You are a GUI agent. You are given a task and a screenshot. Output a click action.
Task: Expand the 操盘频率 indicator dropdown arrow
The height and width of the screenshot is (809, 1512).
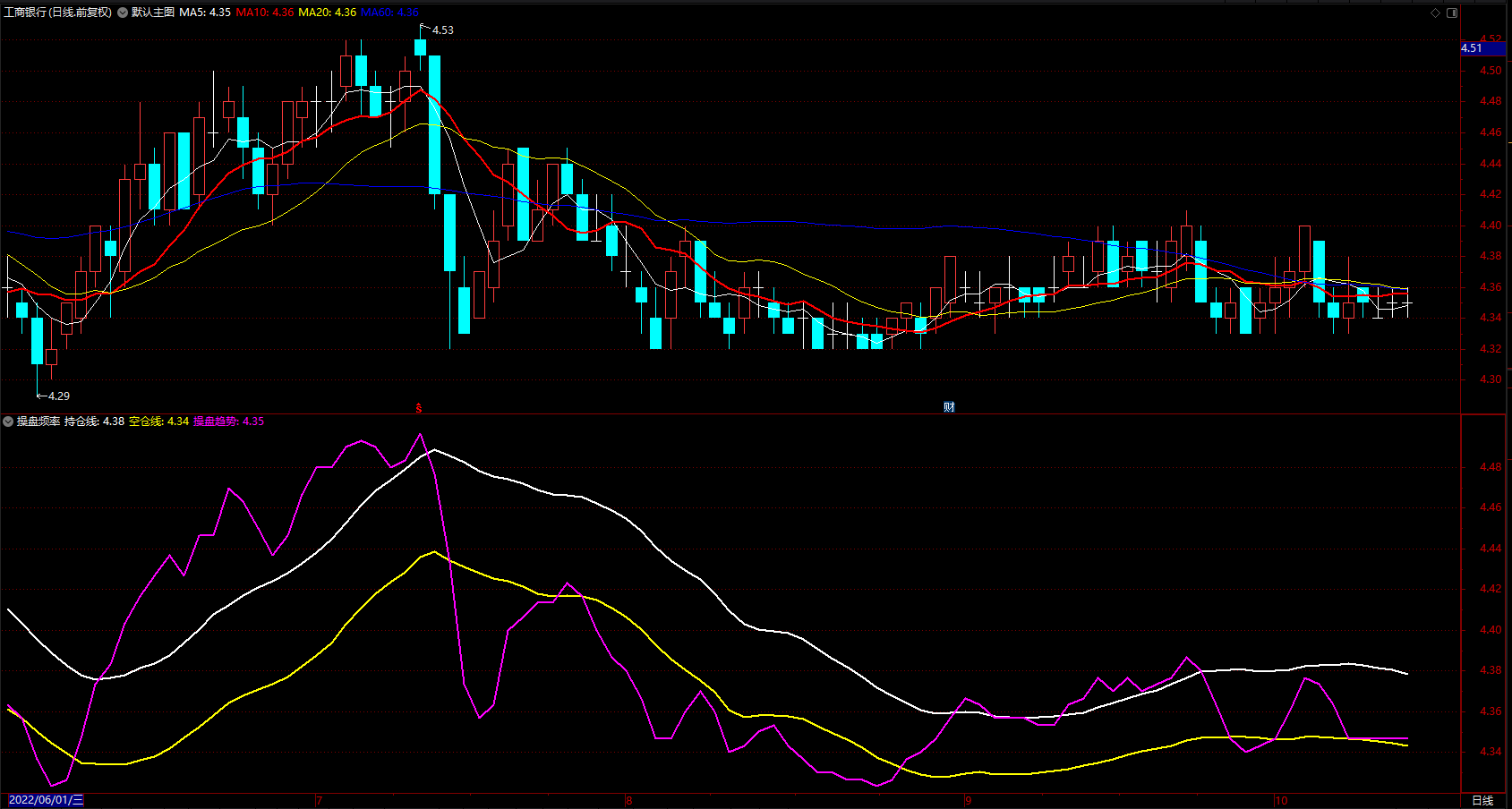[x=8, y=422]
